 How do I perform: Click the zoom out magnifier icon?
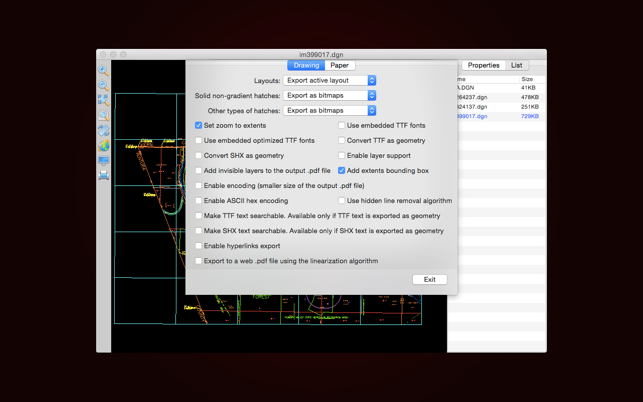pos(103,86)
